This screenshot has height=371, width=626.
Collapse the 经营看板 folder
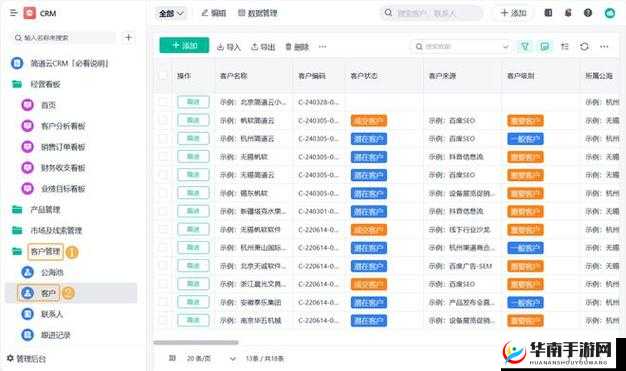(x=37, y=84)
